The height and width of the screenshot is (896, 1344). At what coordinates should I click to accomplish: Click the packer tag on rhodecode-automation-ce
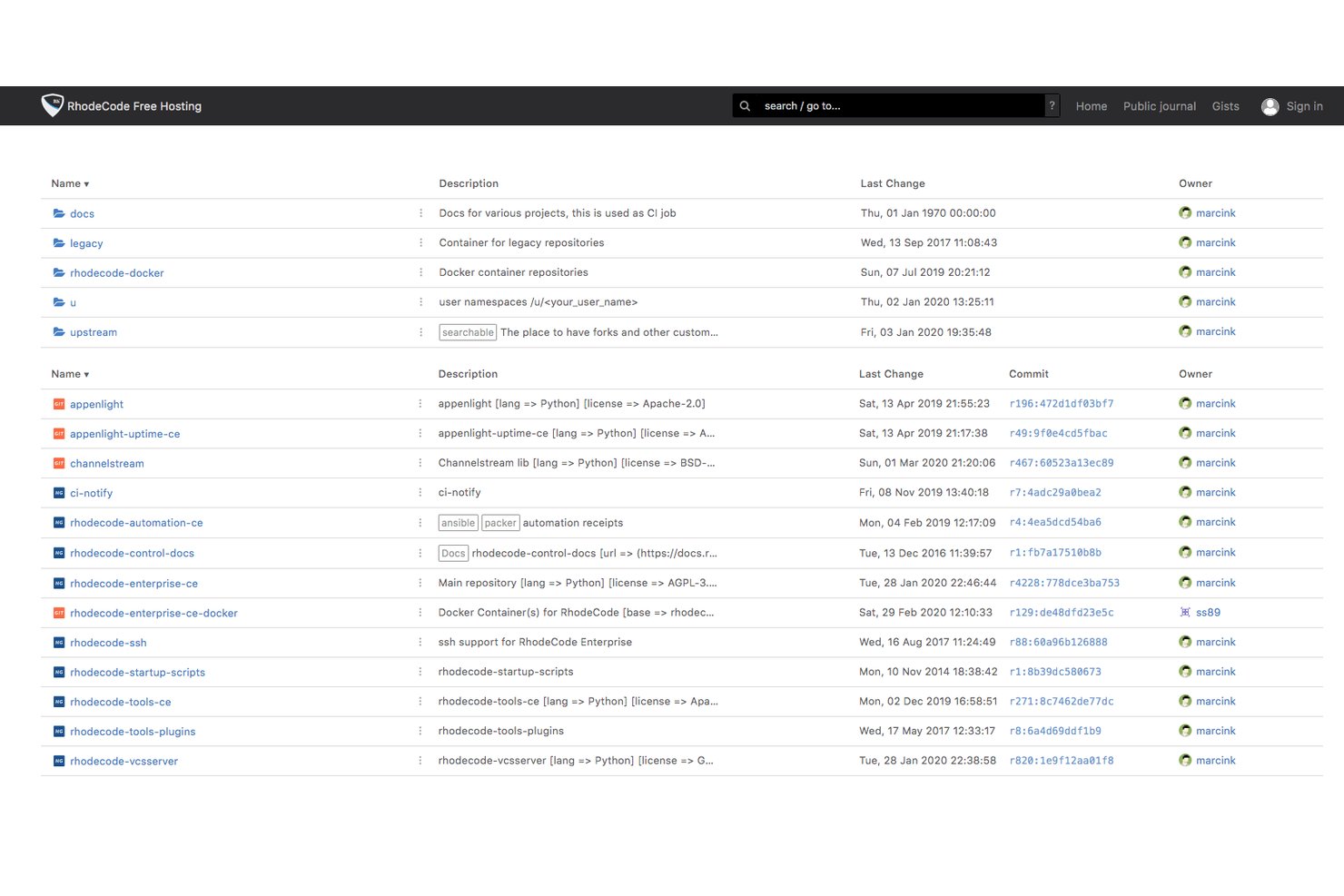[x=500, y=523]
